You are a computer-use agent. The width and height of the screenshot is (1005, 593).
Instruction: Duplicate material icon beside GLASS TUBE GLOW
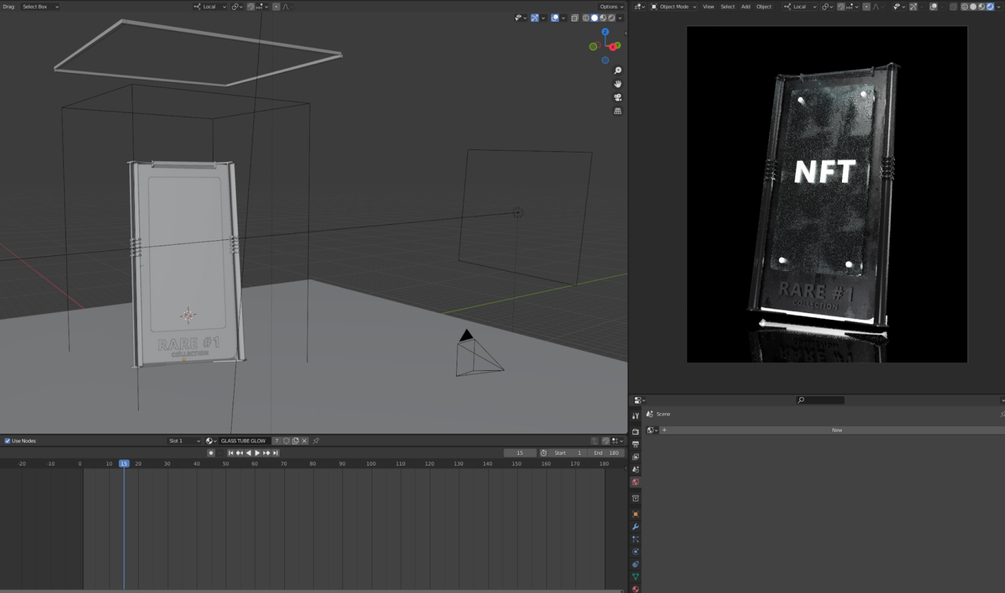[295, 441]
